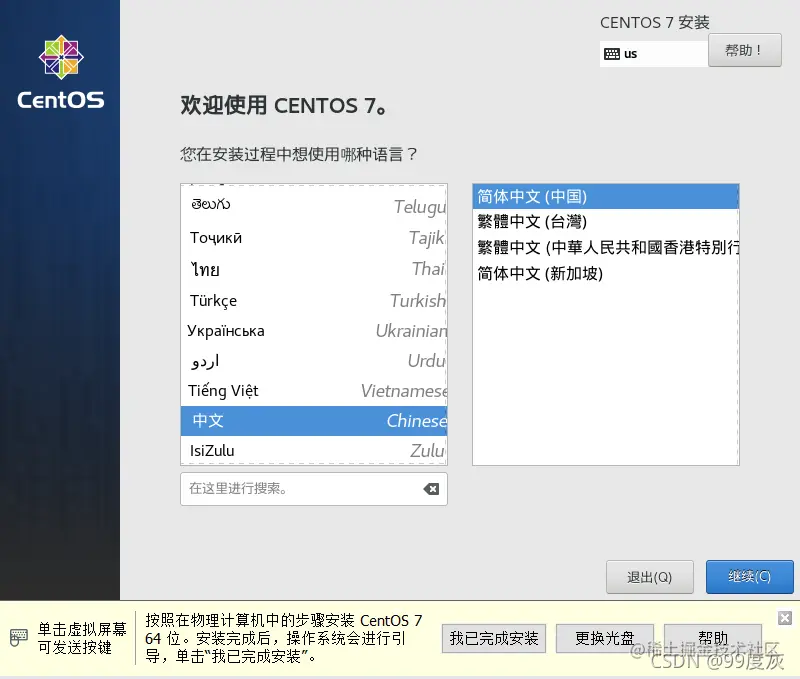
Task: Select the Urdu language row
Action: pos(314,361)
